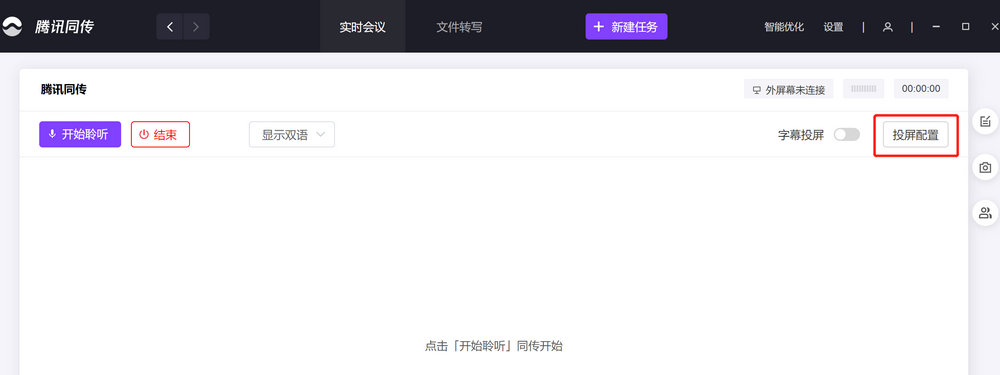
Task: Toggle the 字幕投屏 switch
Action: [x=847, y=135]
